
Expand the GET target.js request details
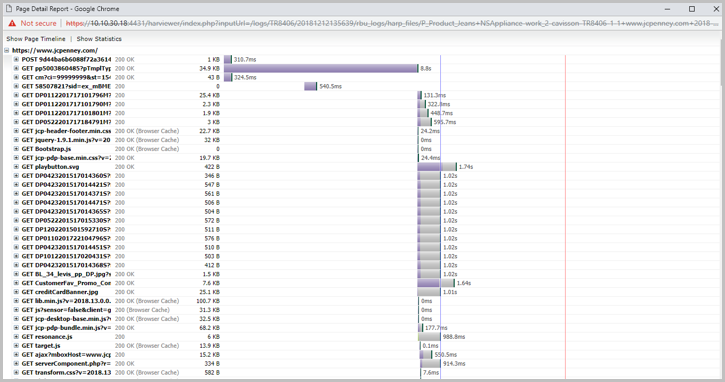coord(16,345)
